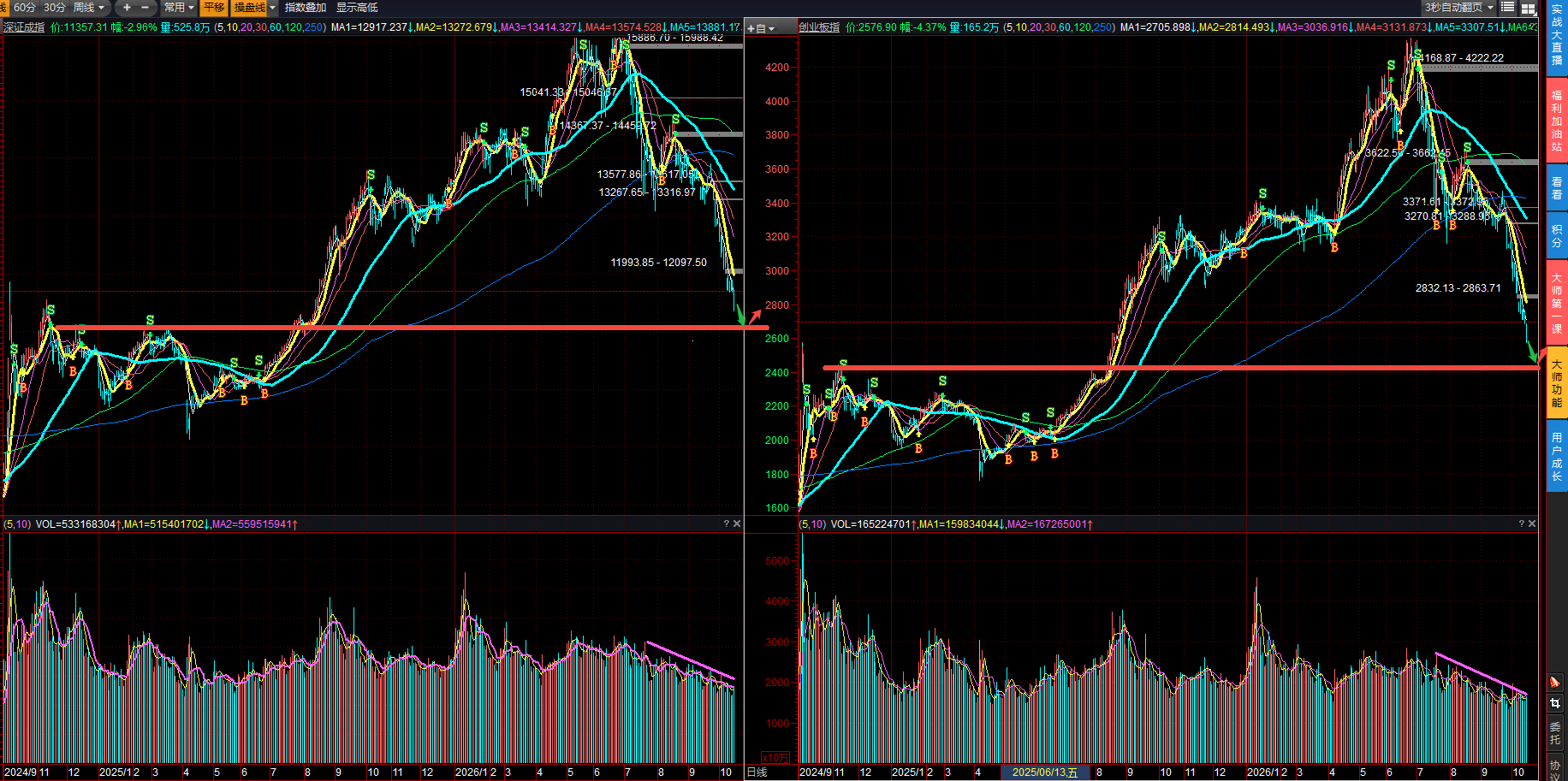Screen dimensions: 1568x781
Task: Select the 60分 period
Action: click(25, 8)
